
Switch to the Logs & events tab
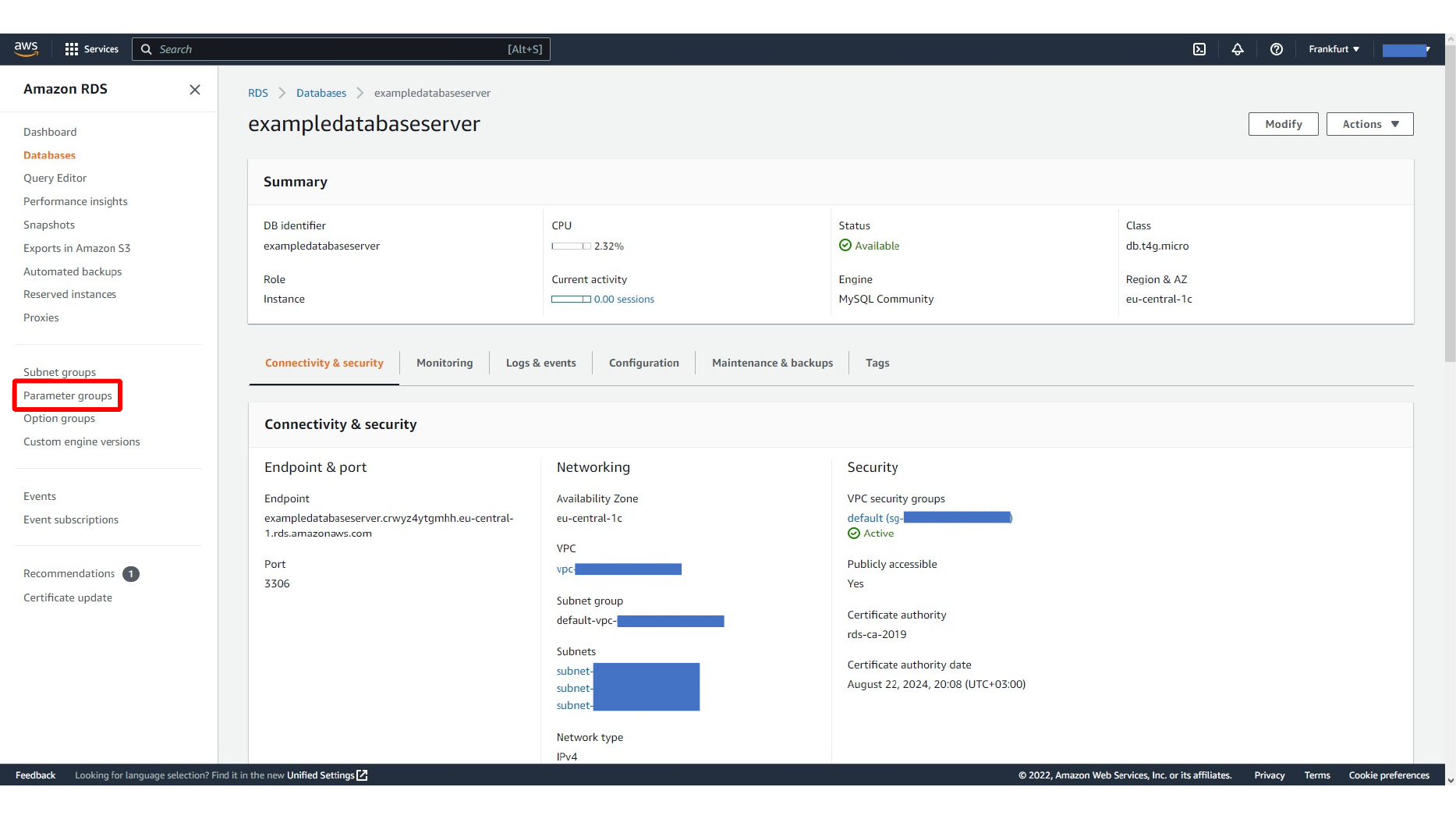(x=541, y=363)
